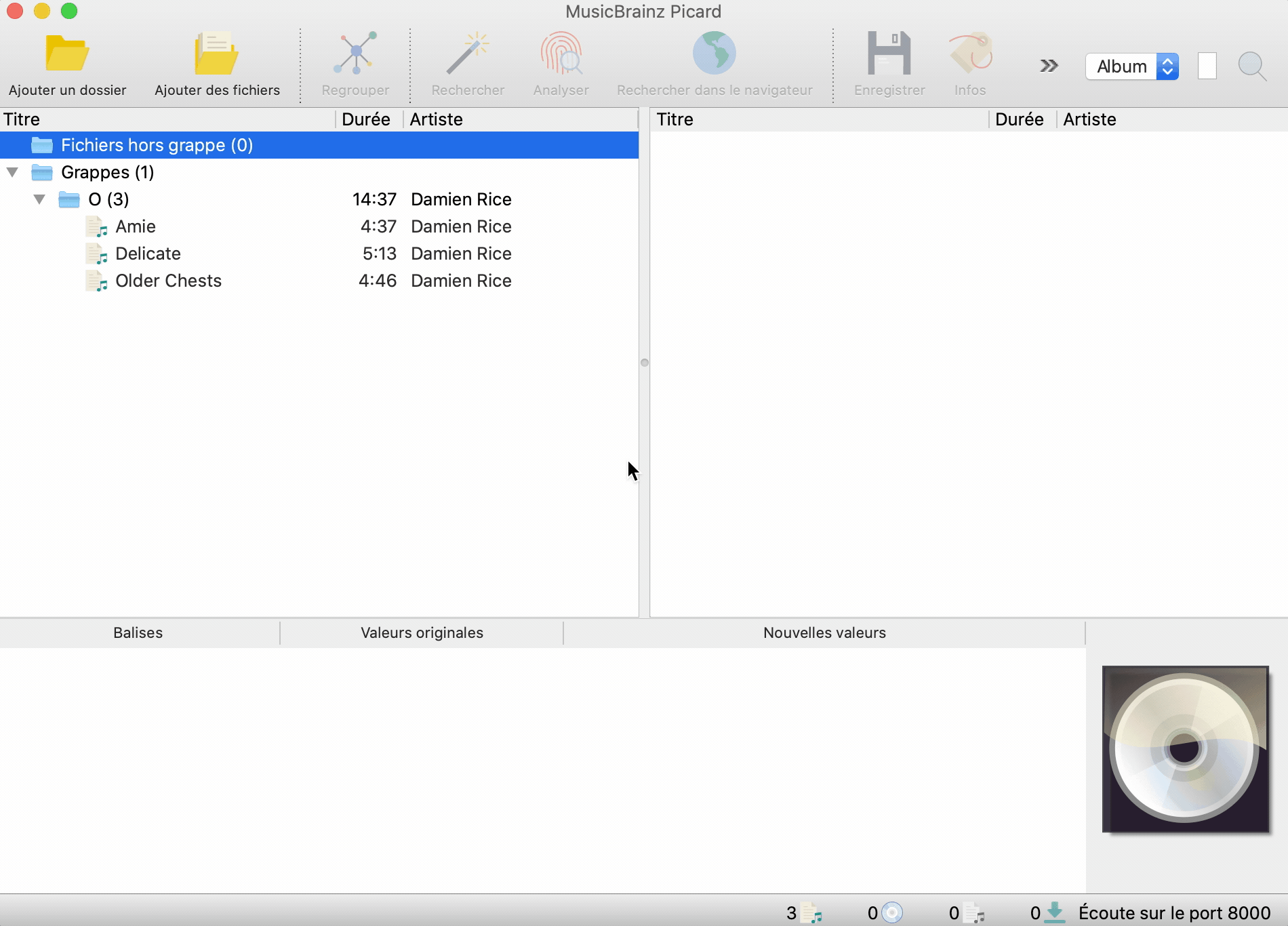This screenshot has height=926, width=1288.
Task: Collapse the O (3) cluster node
Action: coord(39,199)
